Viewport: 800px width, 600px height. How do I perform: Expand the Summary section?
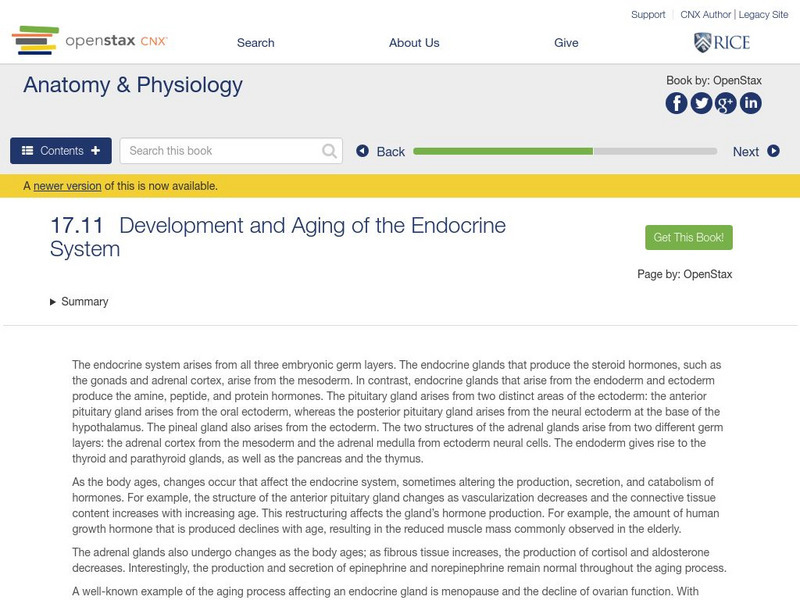click(x=79, y=301)
